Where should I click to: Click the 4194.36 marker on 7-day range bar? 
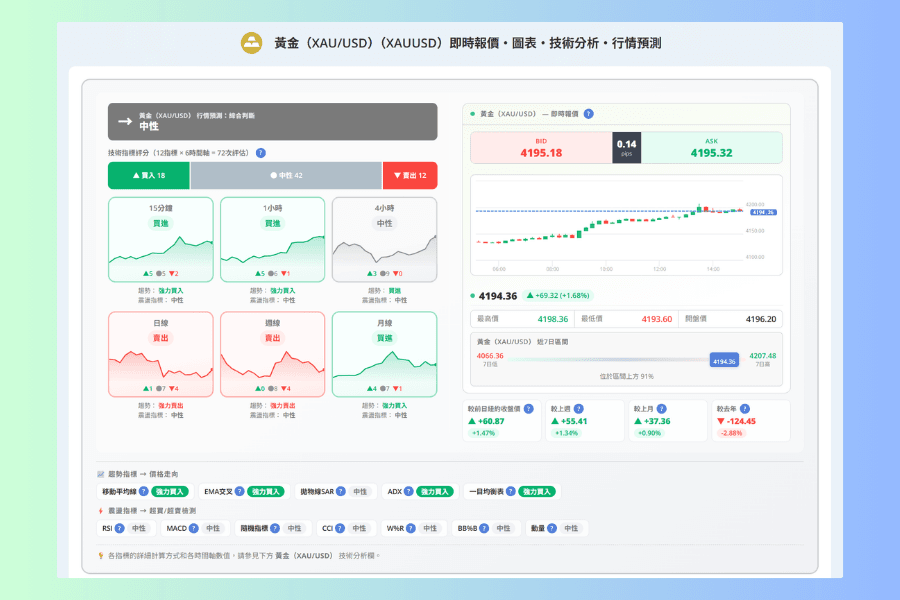(x=724, y=361)
